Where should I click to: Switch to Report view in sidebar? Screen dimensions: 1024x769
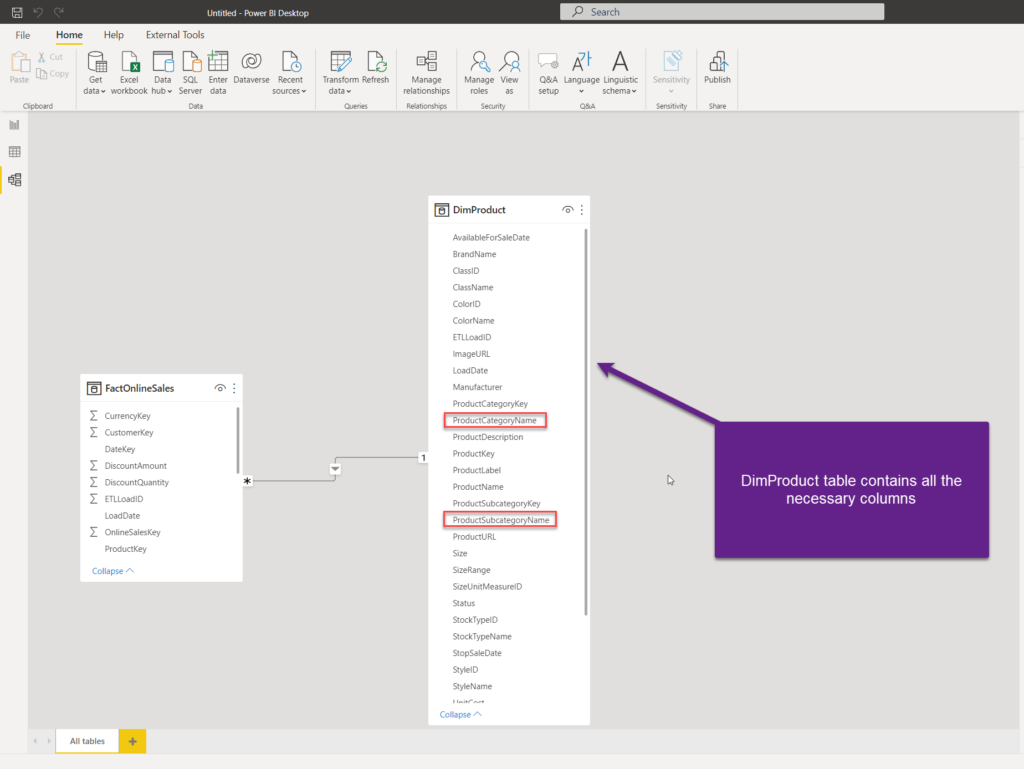click(x=14, y=125)
